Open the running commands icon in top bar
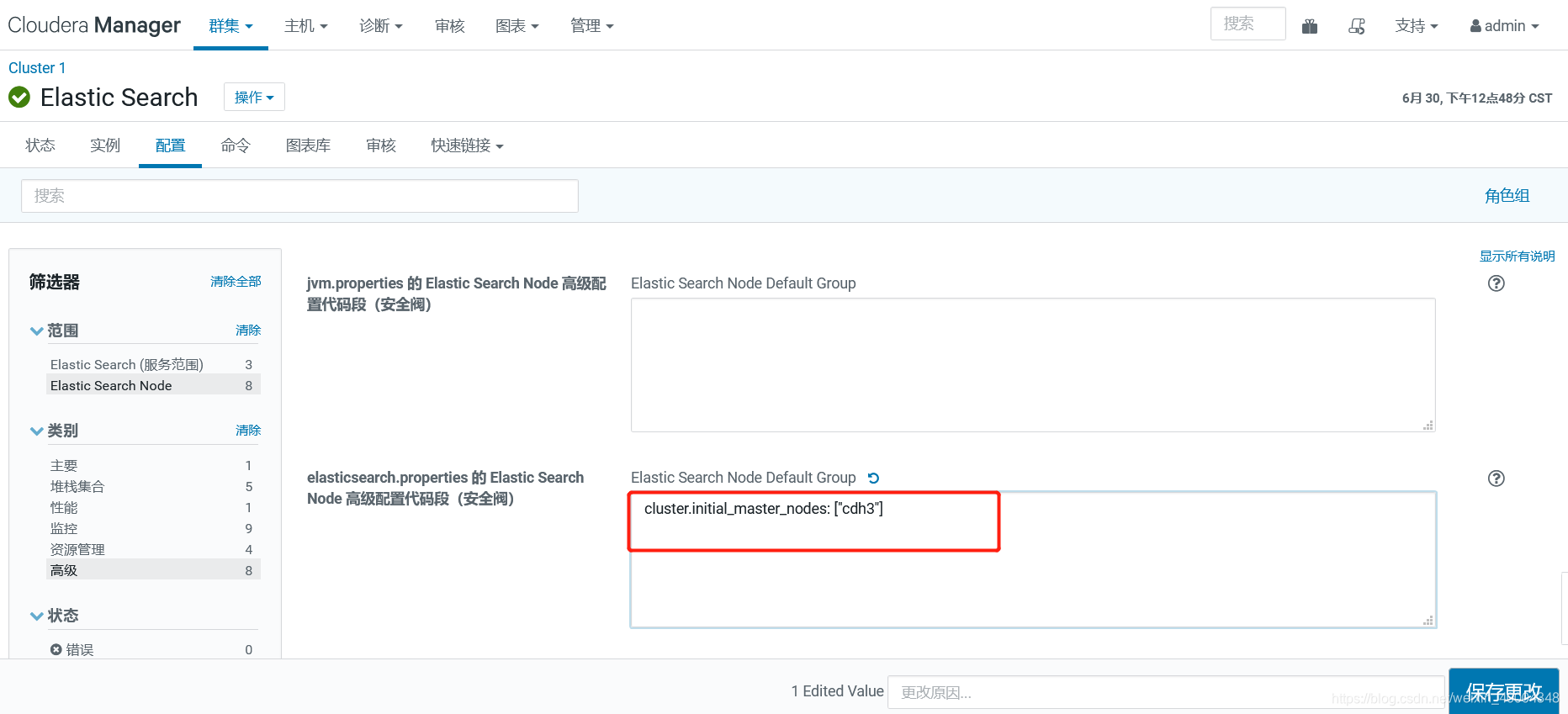1568x714 pixels. pyautogui.click(x=1357, y=26)
